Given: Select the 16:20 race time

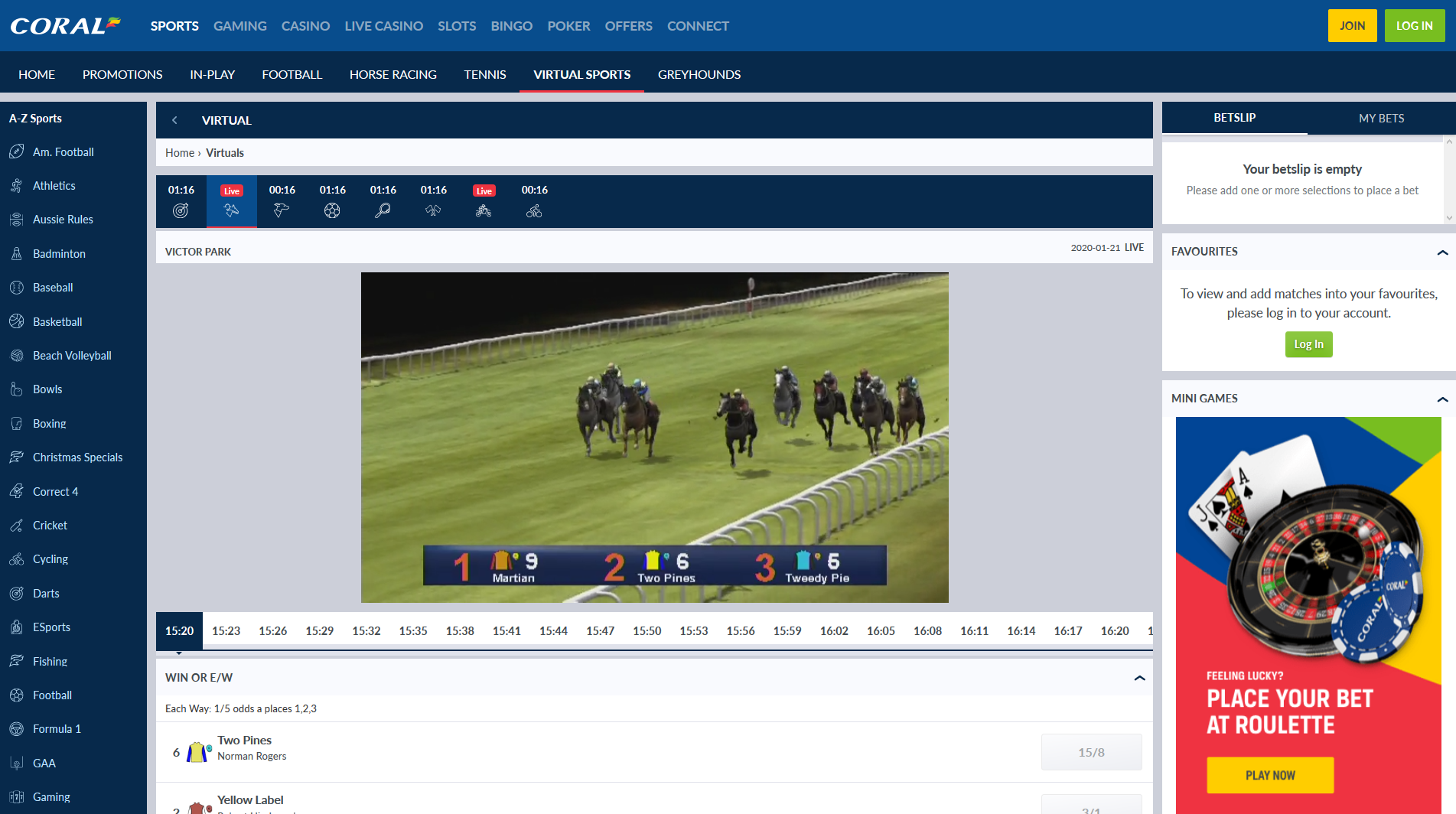Looking at the screenshot, I should (1115, 631).
